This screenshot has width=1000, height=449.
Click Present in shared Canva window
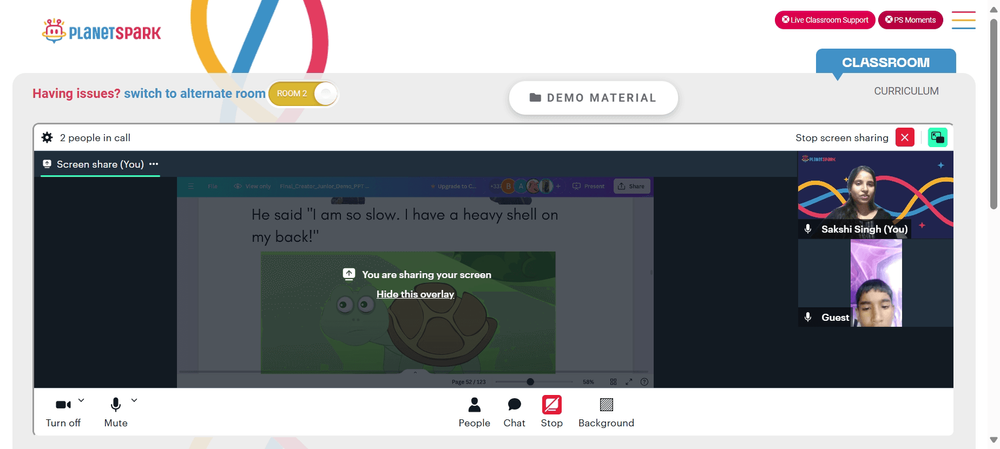(588, 186)
